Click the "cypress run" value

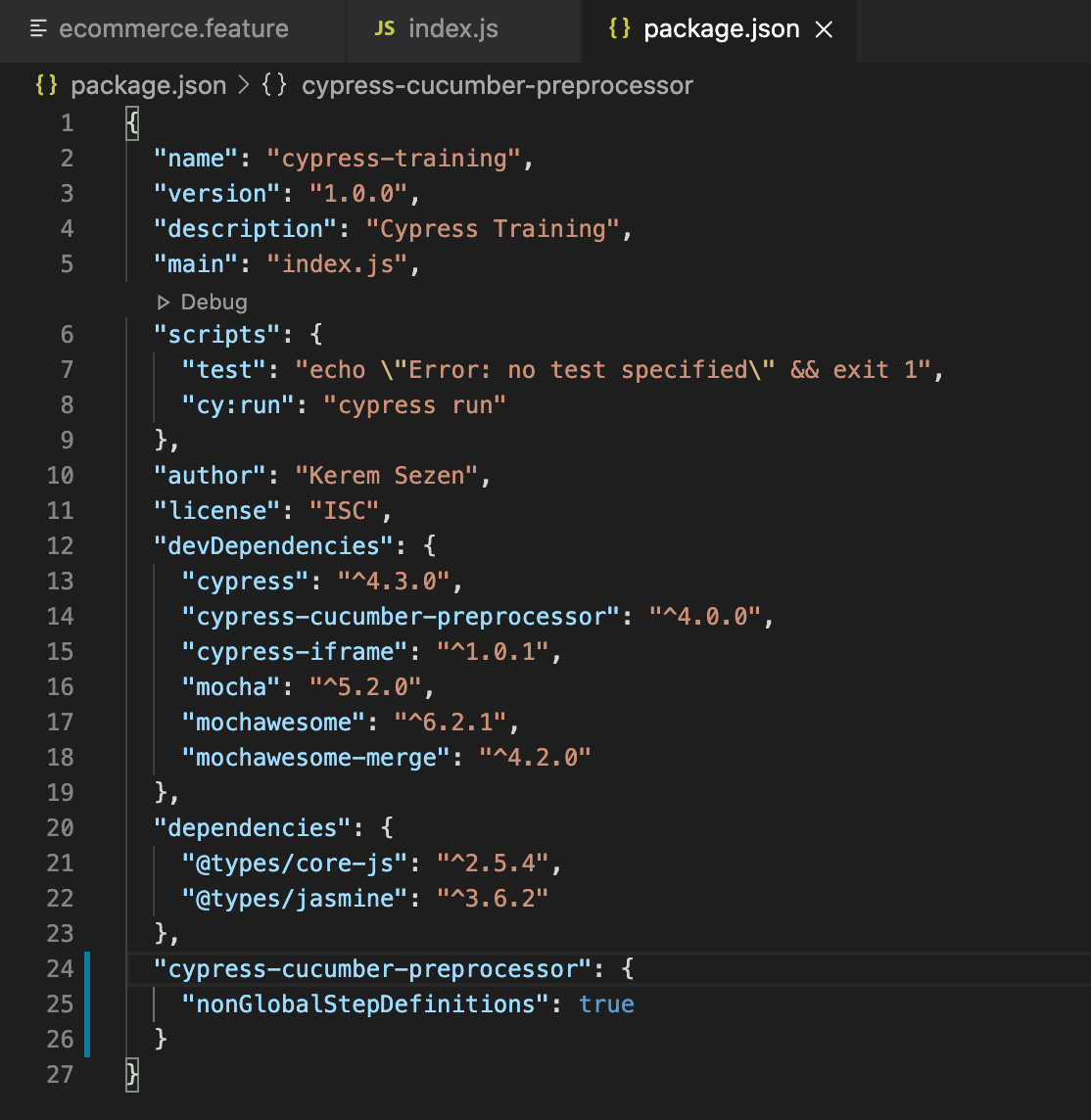tap(415, 405)
